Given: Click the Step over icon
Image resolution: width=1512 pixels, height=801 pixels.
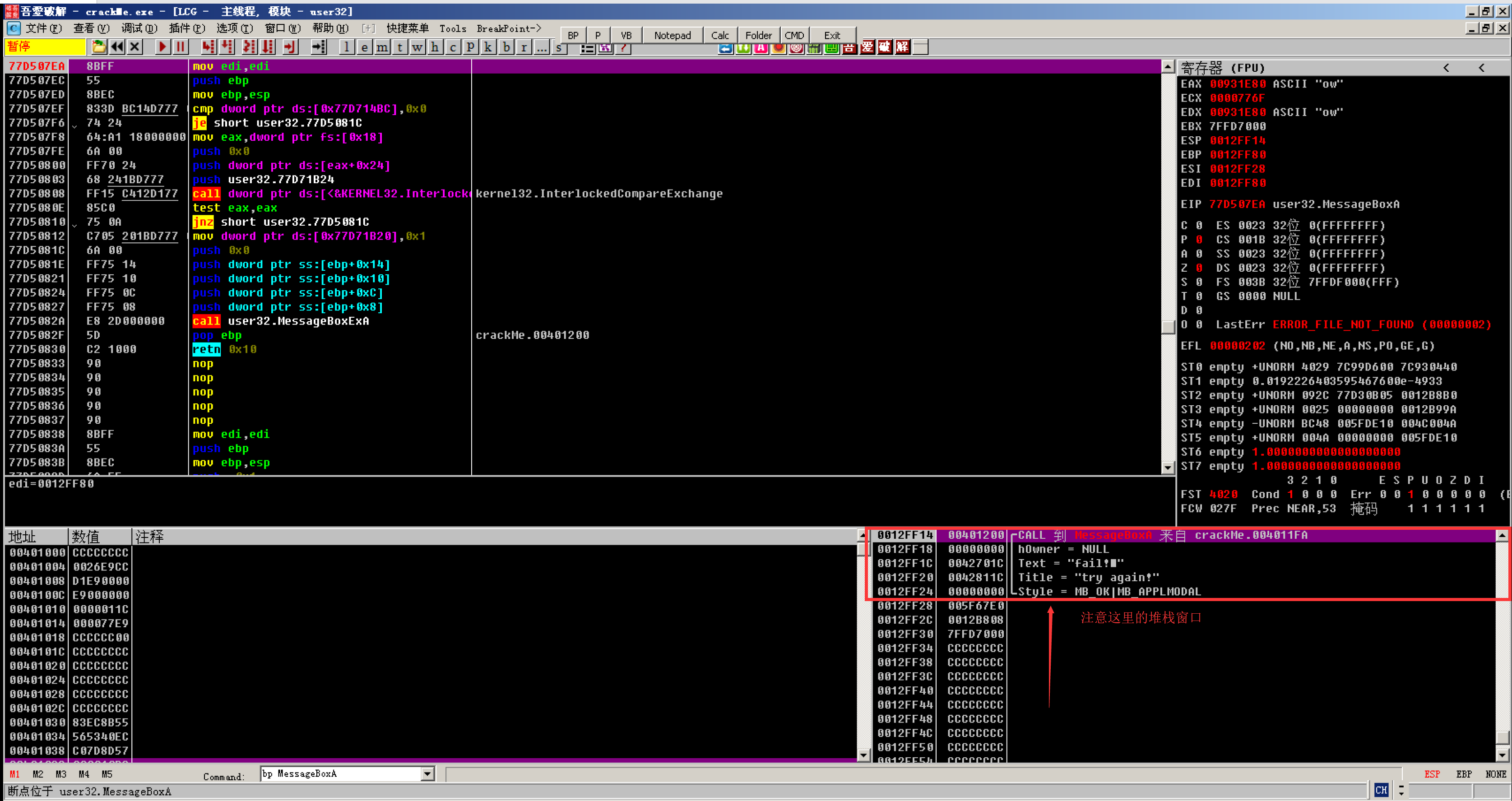Looking at the screenshot, I should [227, 47].
